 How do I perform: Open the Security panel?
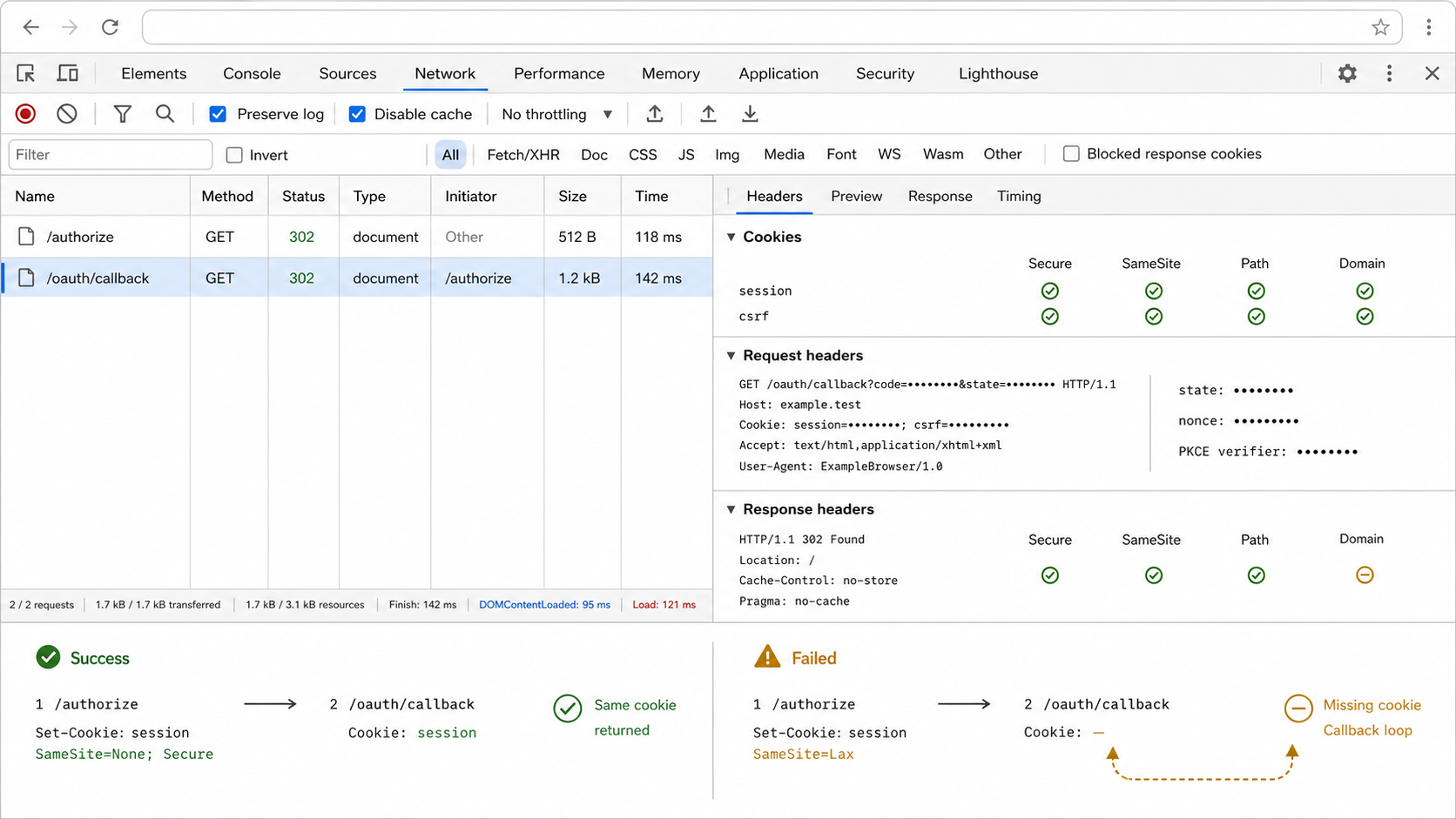(885, 74)
